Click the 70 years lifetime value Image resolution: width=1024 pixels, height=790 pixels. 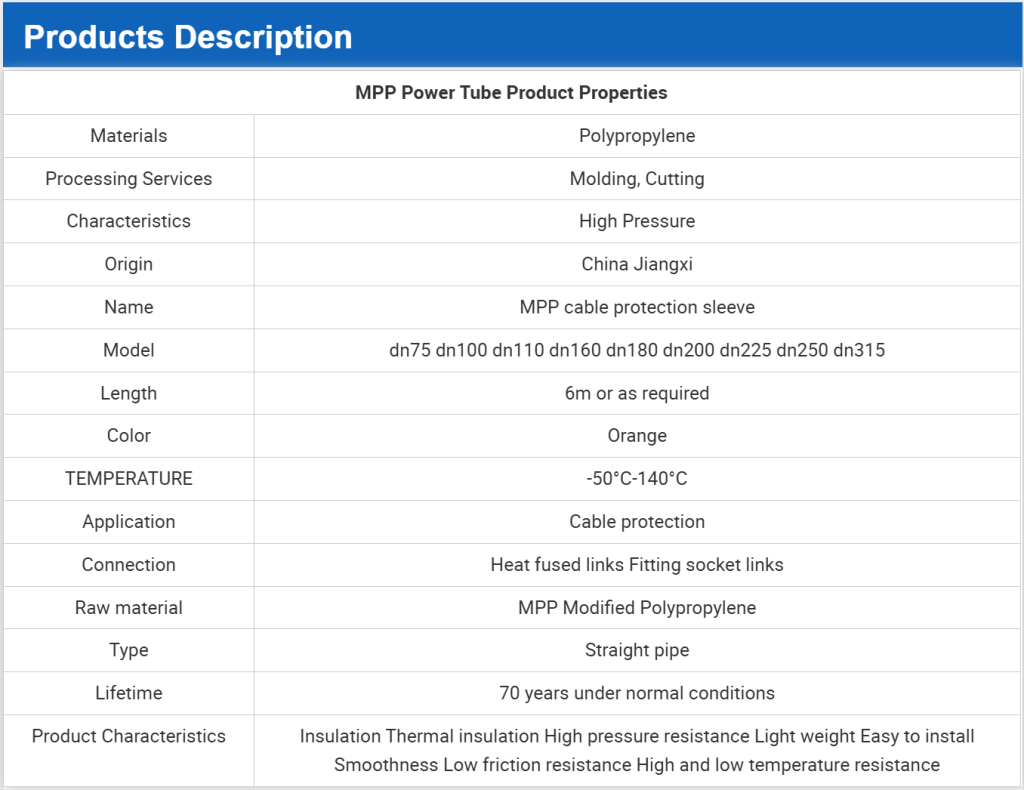pos(637,693)
